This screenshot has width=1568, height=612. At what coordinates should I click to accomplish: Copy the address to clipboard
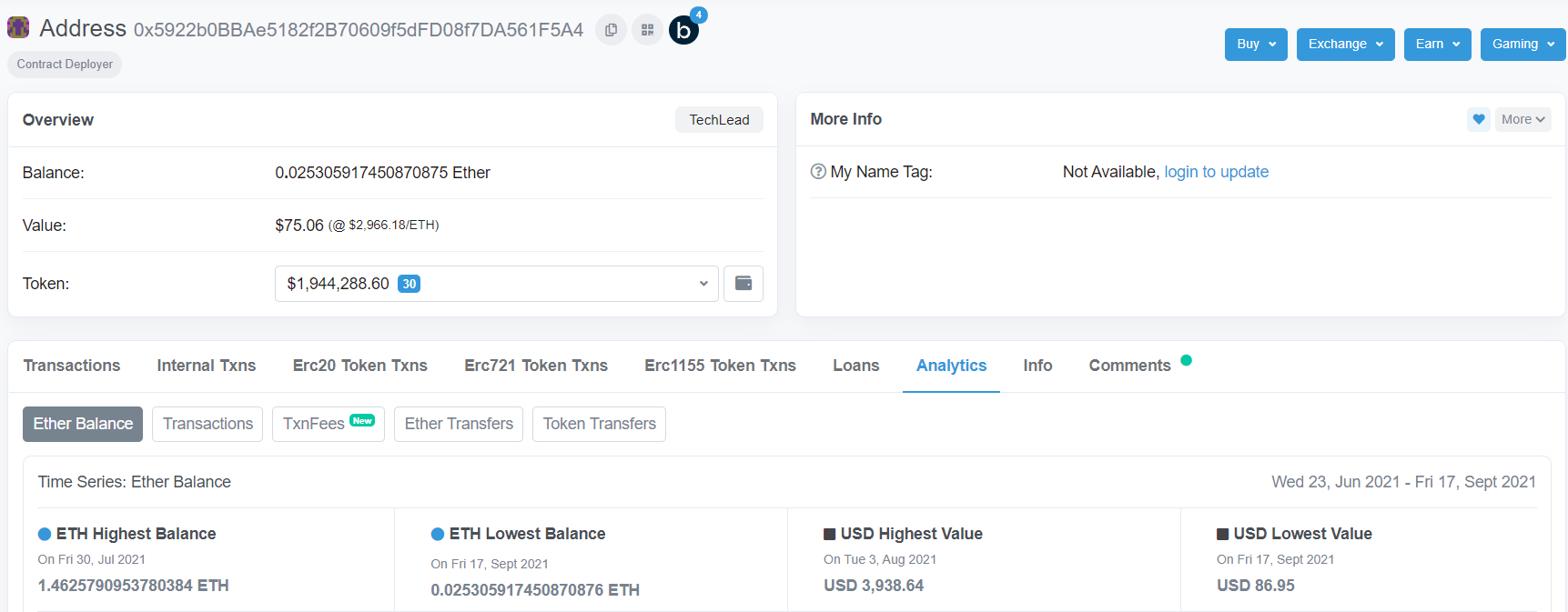(611, 30)
